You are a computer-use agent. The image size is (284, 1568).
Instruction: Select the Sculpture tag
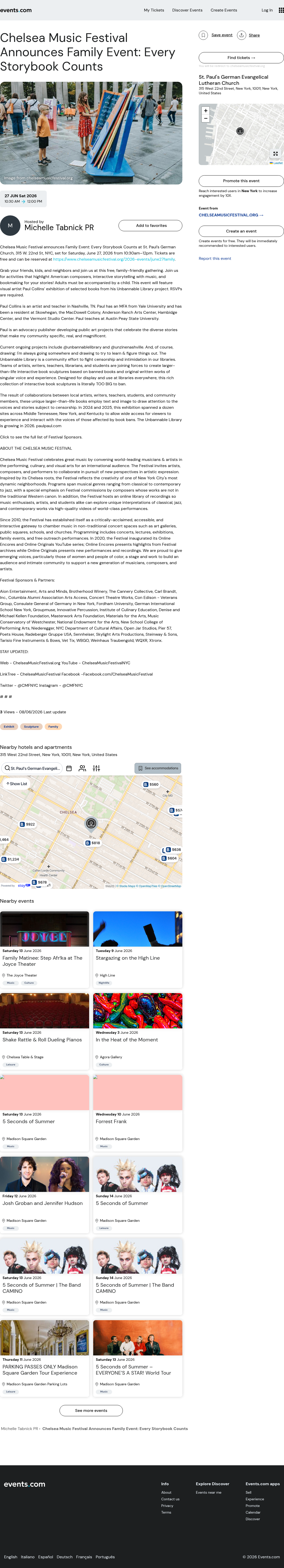click(x=31, y=727)
